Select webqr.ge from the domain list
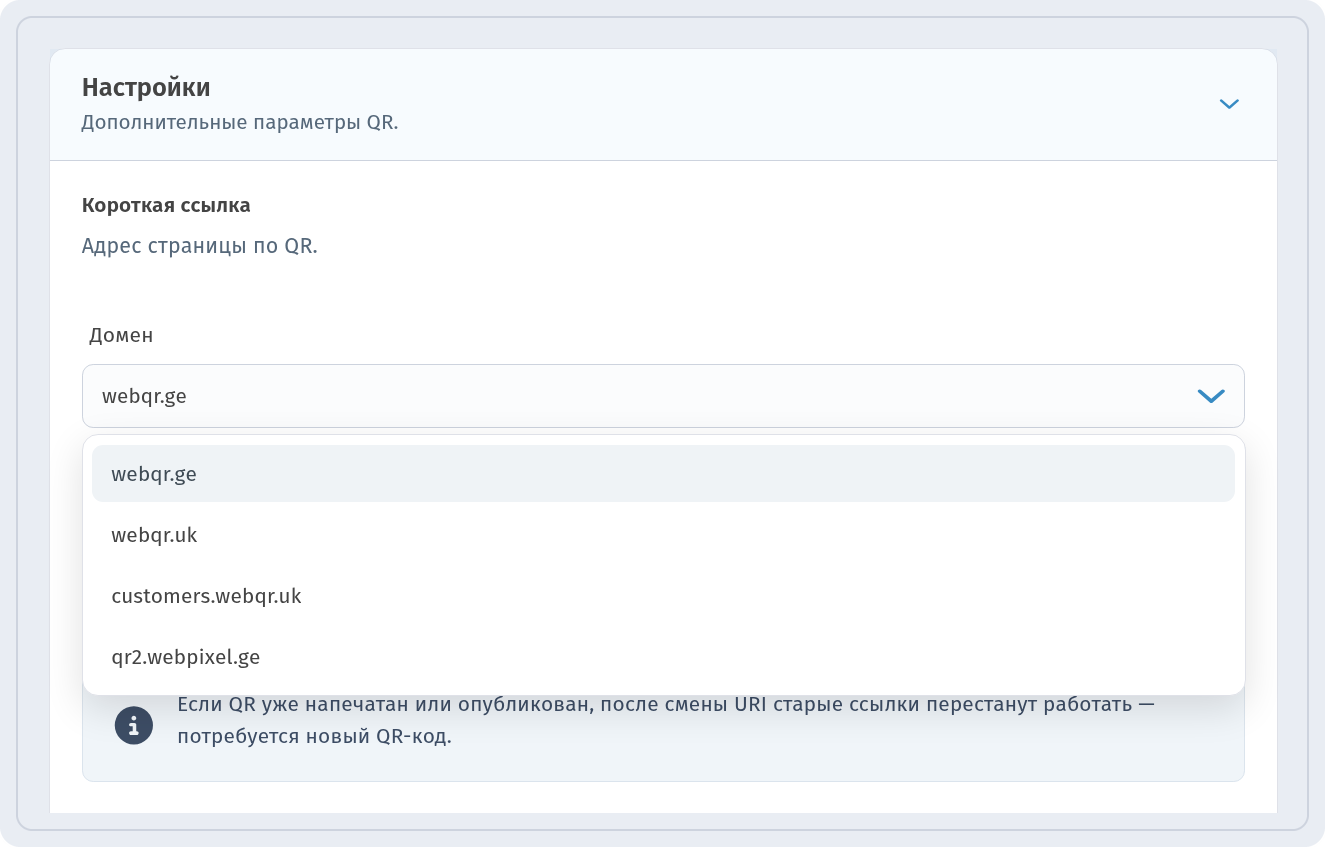The width and height of the screenshot is (1325, 847). tap(663, 474)
